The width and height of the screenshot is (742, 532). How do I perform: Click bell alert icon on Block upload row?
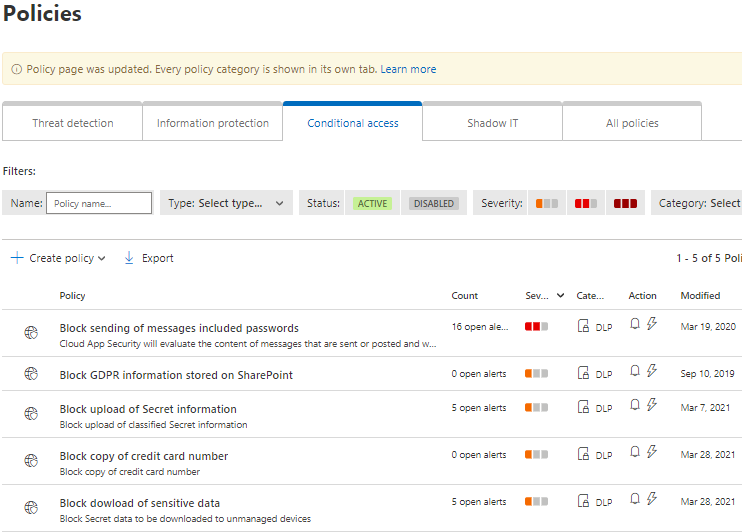click(x=634, y=405)
